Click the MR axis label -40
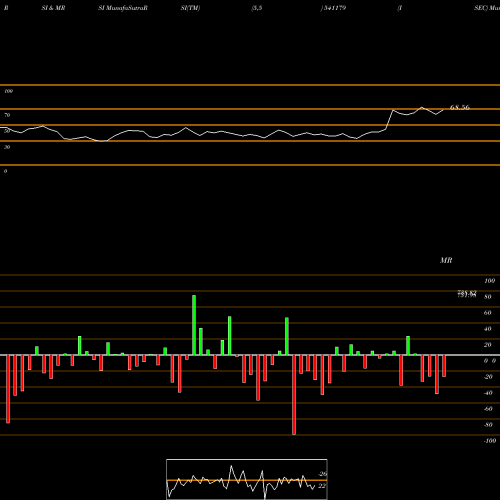The height and width of the screenshot is (500, 500). pyautogui.click(x=488, y=393)
